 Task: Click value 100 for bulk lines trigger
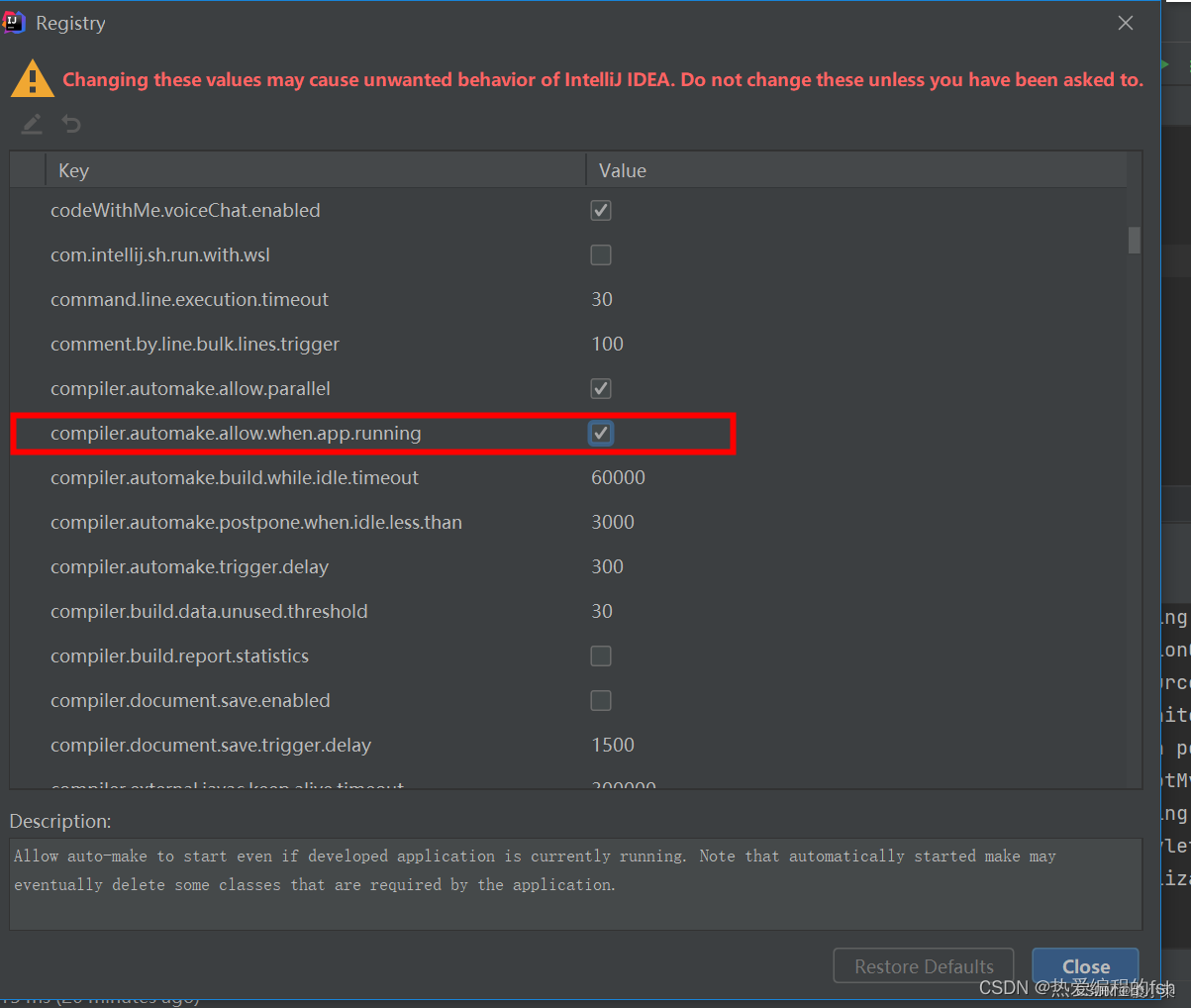pos(608,344)
